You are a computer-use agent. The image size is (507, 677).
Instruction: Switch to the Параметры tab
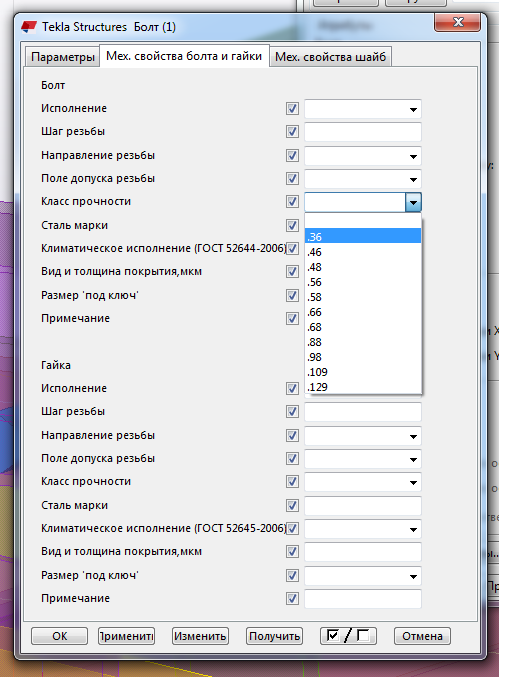click(x=63, y=57)
